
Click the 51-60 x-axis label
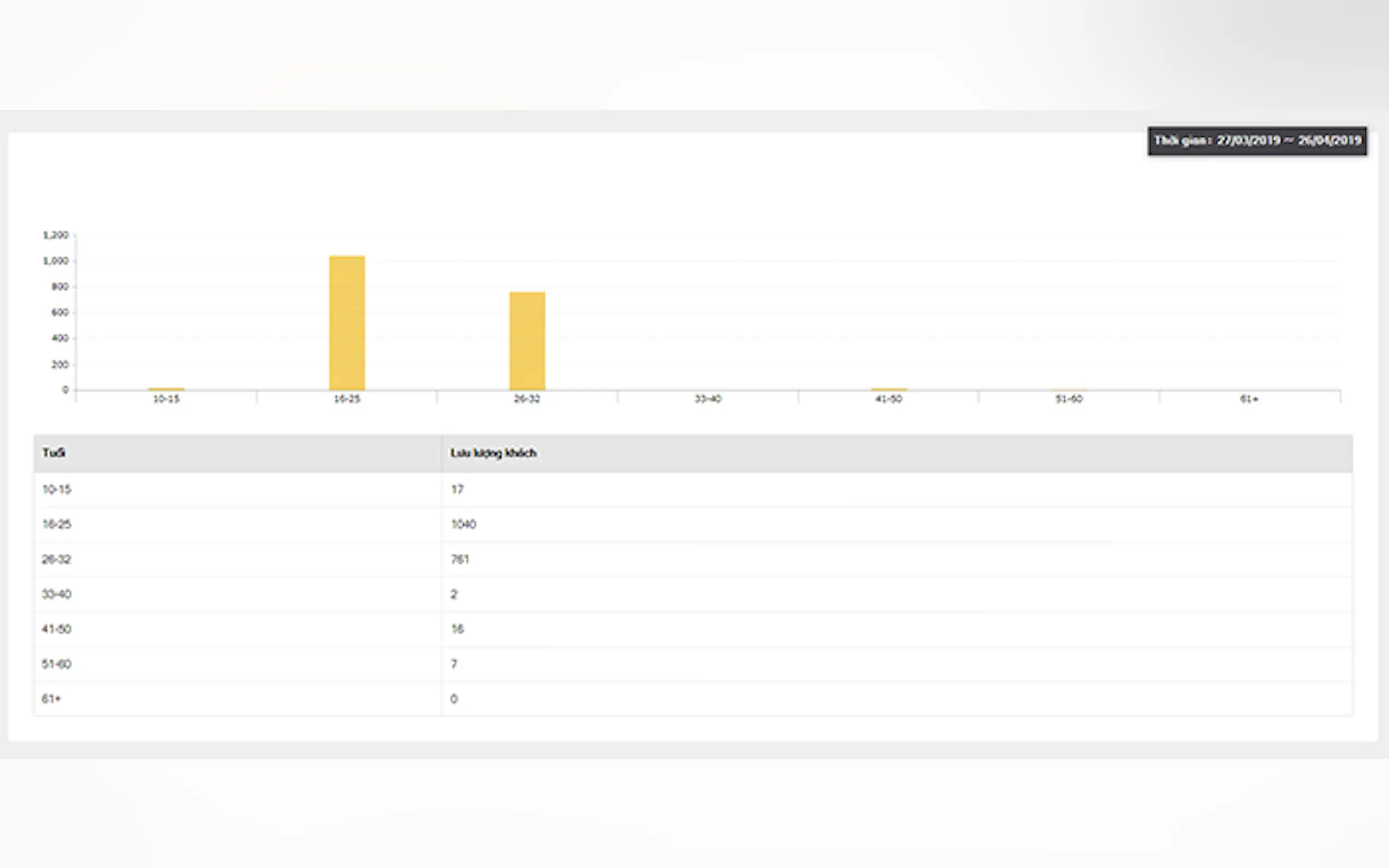[1069, 399]
